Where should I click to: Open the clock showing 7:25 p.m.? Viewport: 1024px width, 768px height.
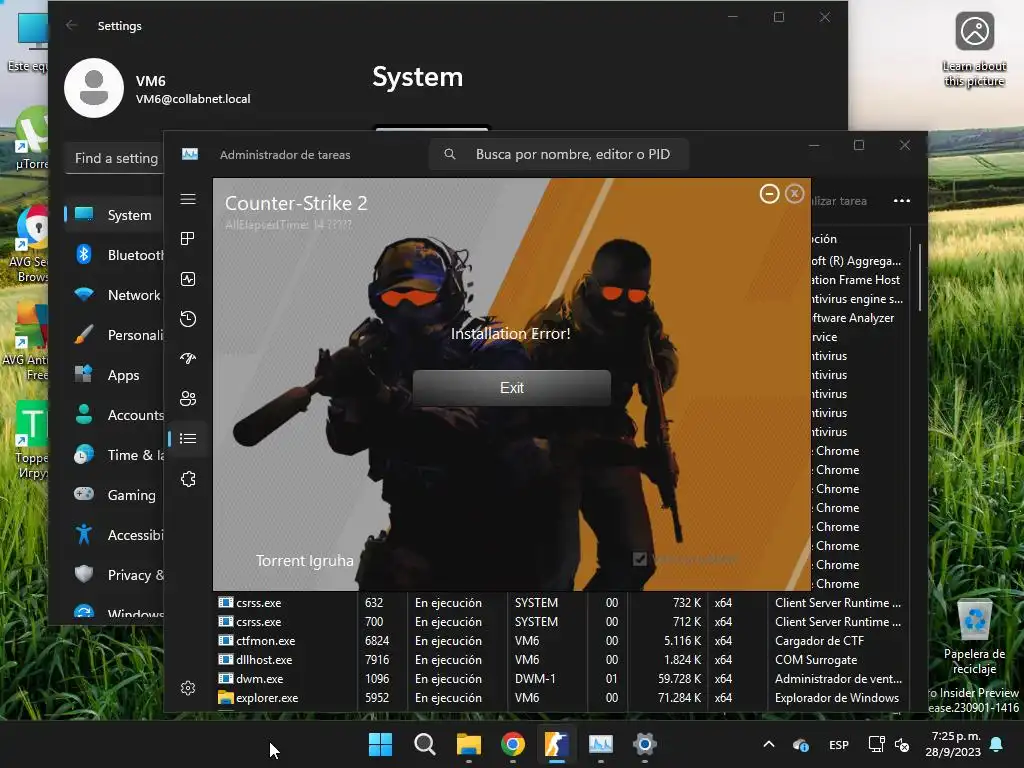953,744
